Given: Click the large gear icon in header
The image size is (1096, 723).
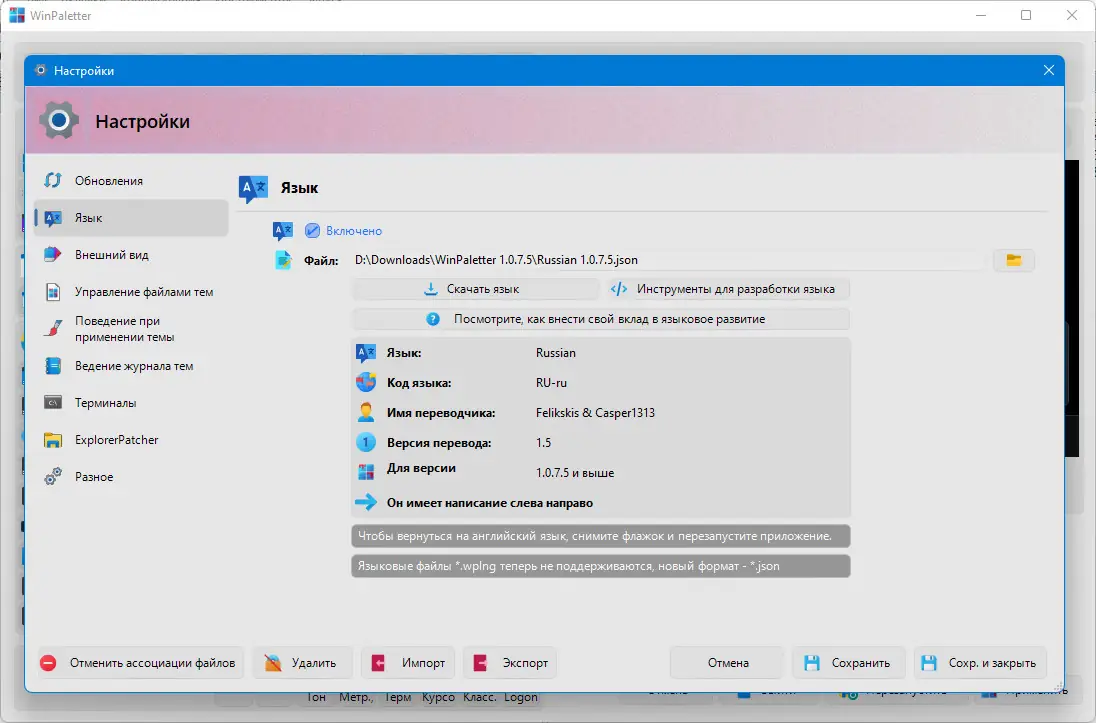Looking at the screenshot, I should point(59,120).
